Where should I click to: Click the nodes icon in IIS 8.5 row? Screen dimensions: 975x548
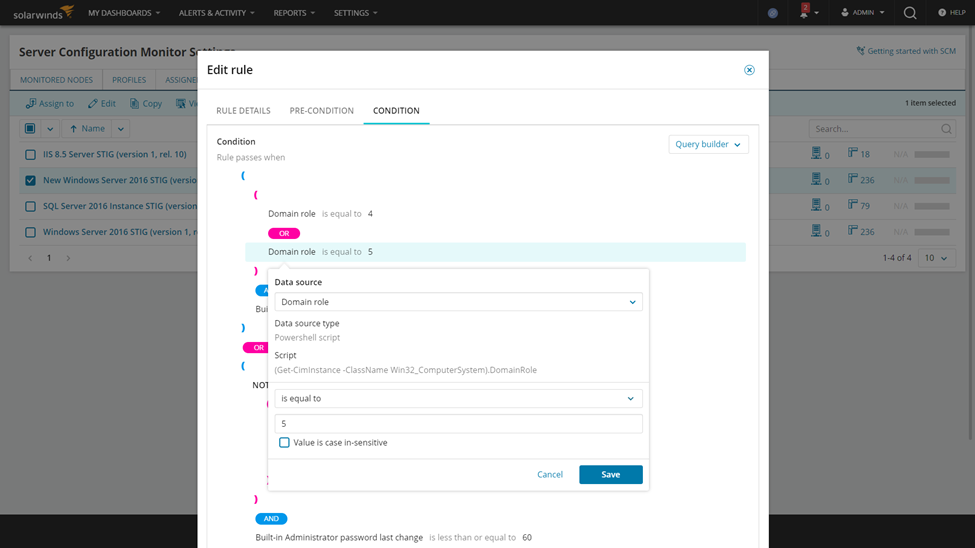click(816, 153)
